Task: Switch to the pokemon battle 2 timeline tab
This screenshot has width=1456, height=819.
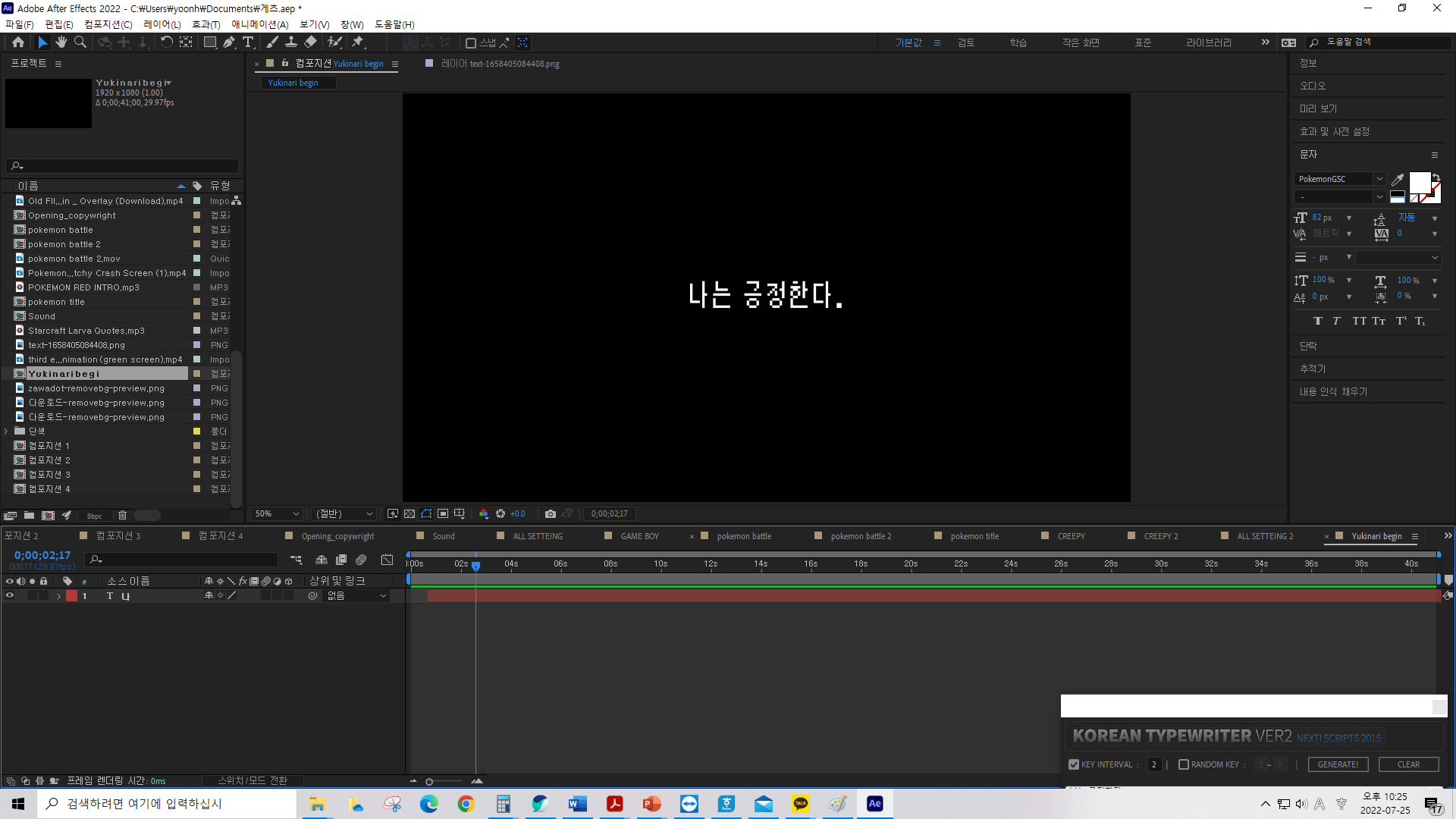Action: pos(861,536)
